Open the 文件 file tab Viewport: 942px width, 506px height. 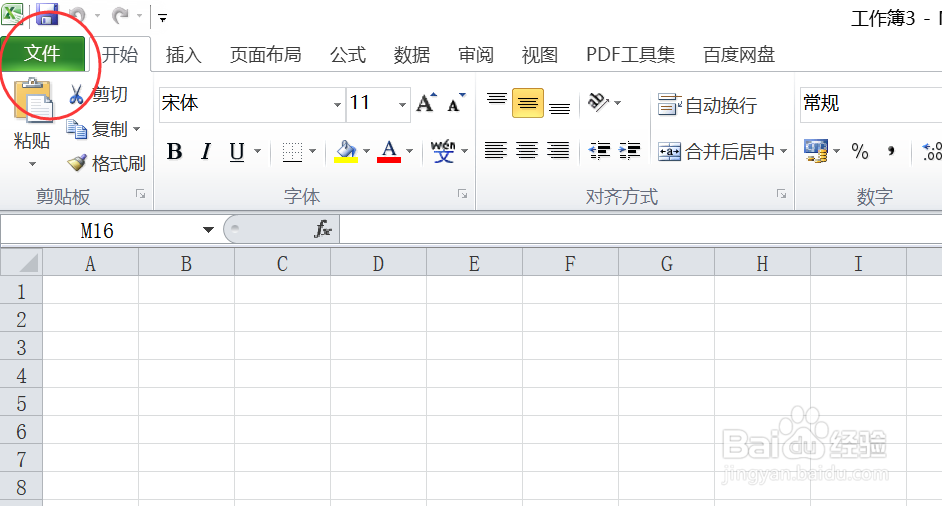click(x=42, y=54)
